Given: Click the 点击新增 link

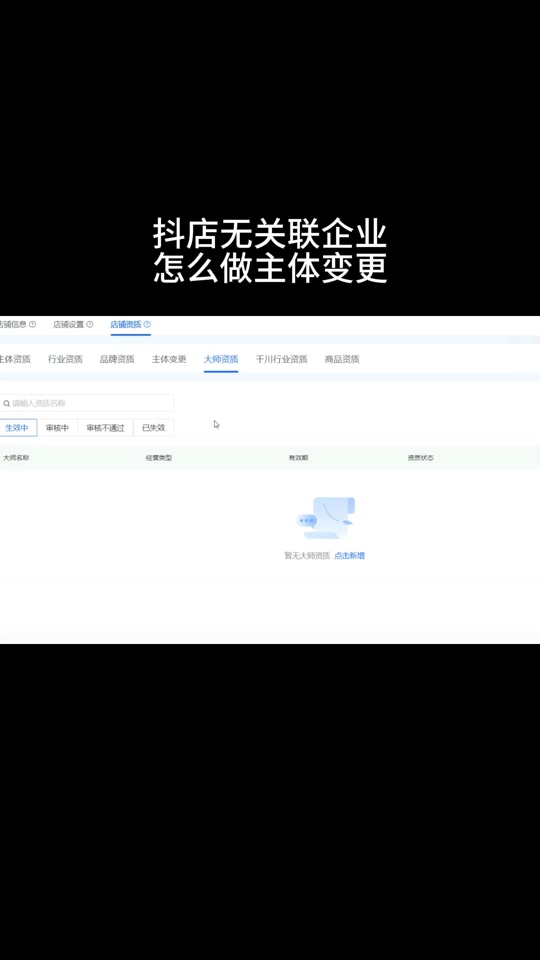Looking at the screenshot, I should (x=350, y=556).
